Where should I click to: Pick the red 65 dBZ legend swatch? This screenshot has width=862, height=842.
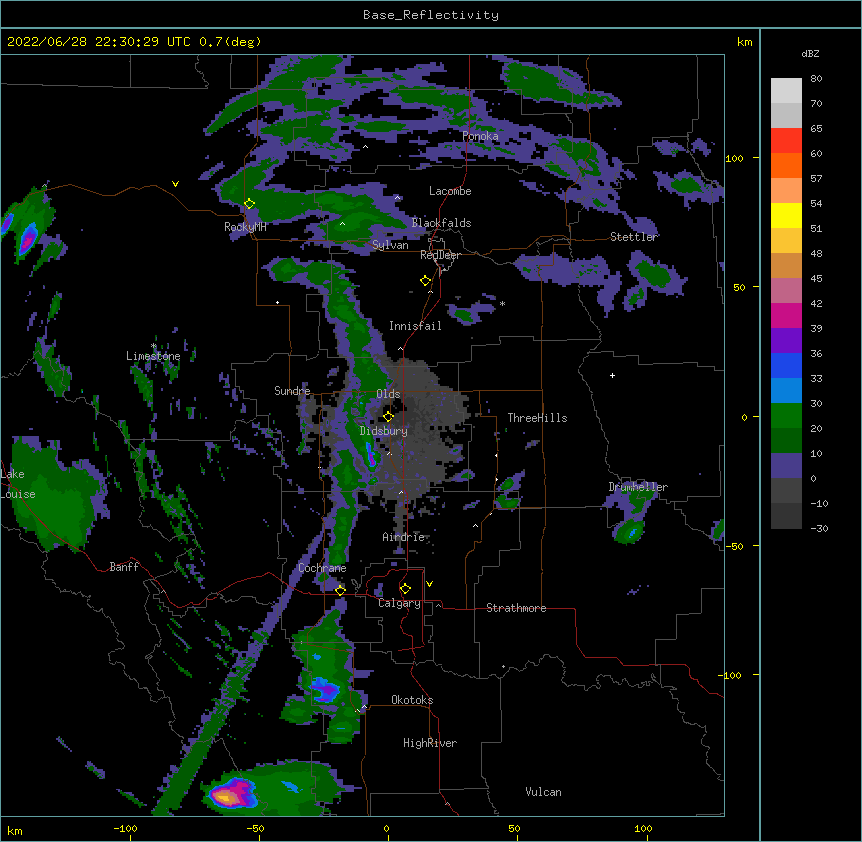[786, 141]
